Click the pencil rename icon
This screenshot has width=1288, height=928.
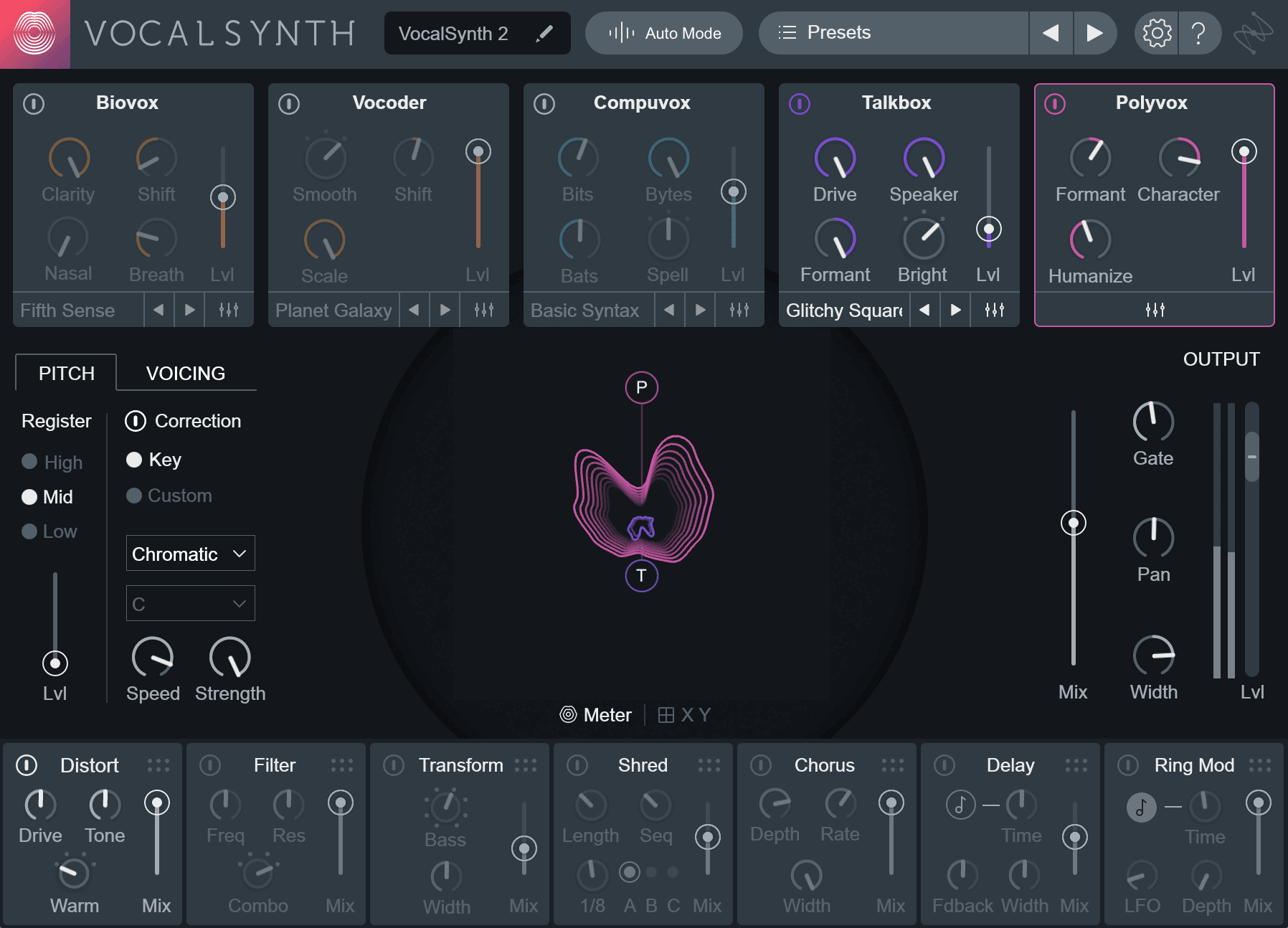(x=544, y=33)
